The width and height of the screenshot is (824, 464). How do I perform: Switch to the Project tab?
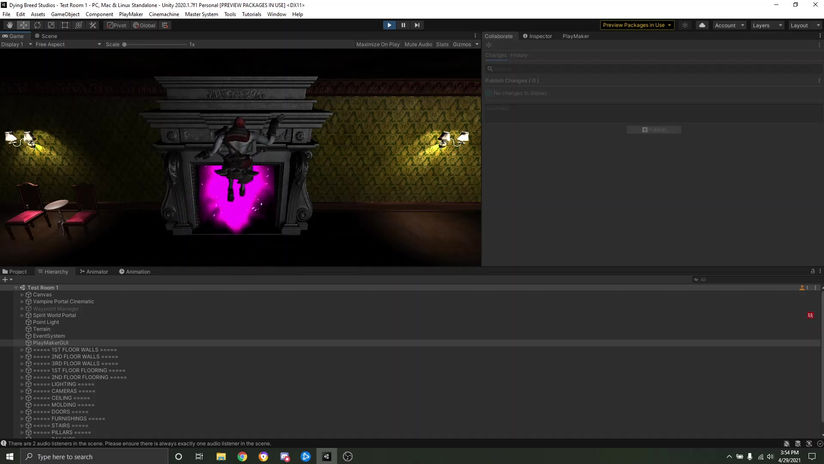click(x=14, y=272)
